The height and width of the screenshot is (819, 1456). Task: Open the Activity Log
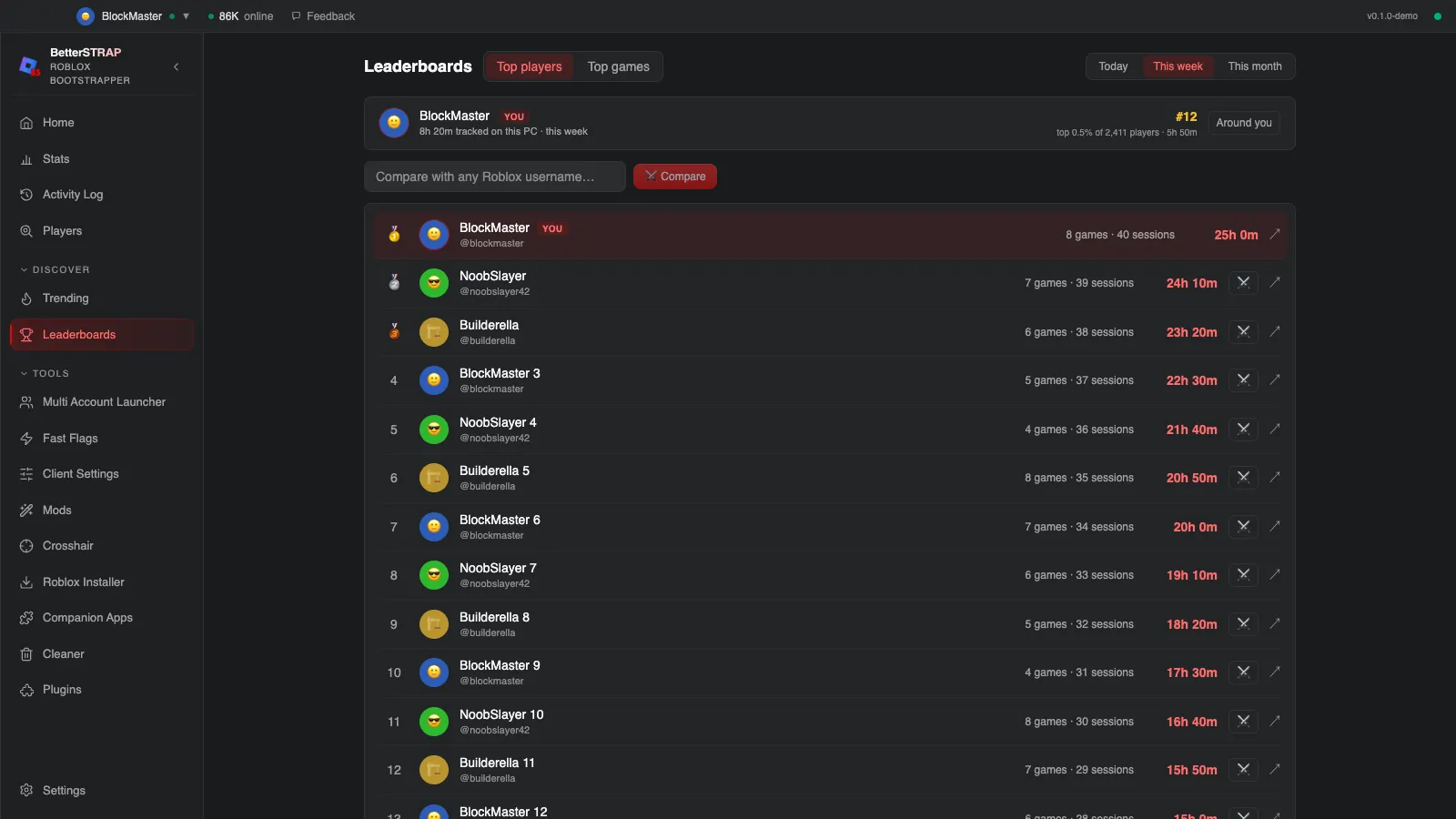click(x=101, y=195)
